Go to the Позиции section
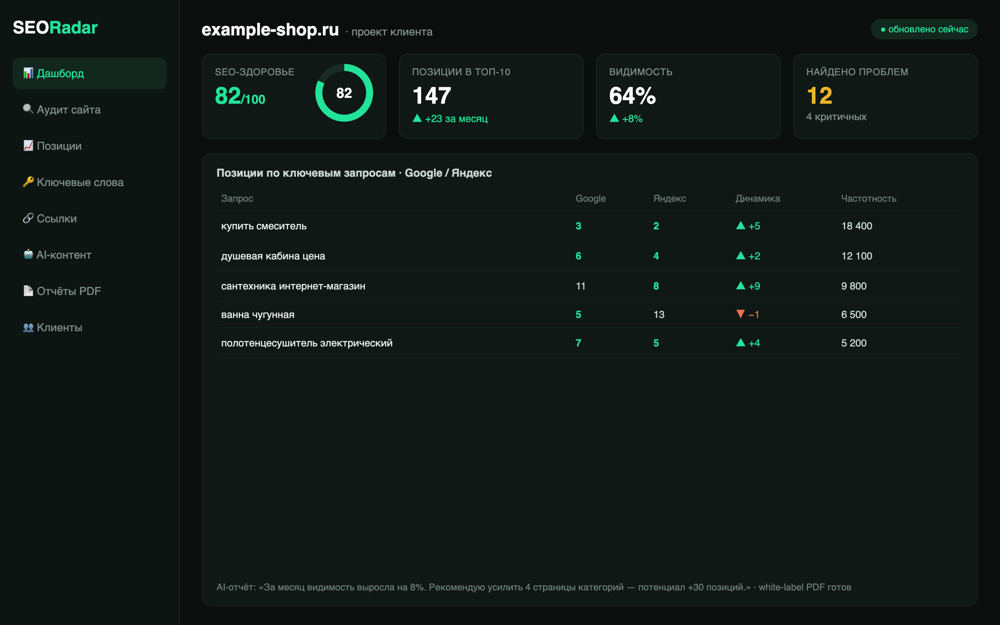 [x=89, y=146]
